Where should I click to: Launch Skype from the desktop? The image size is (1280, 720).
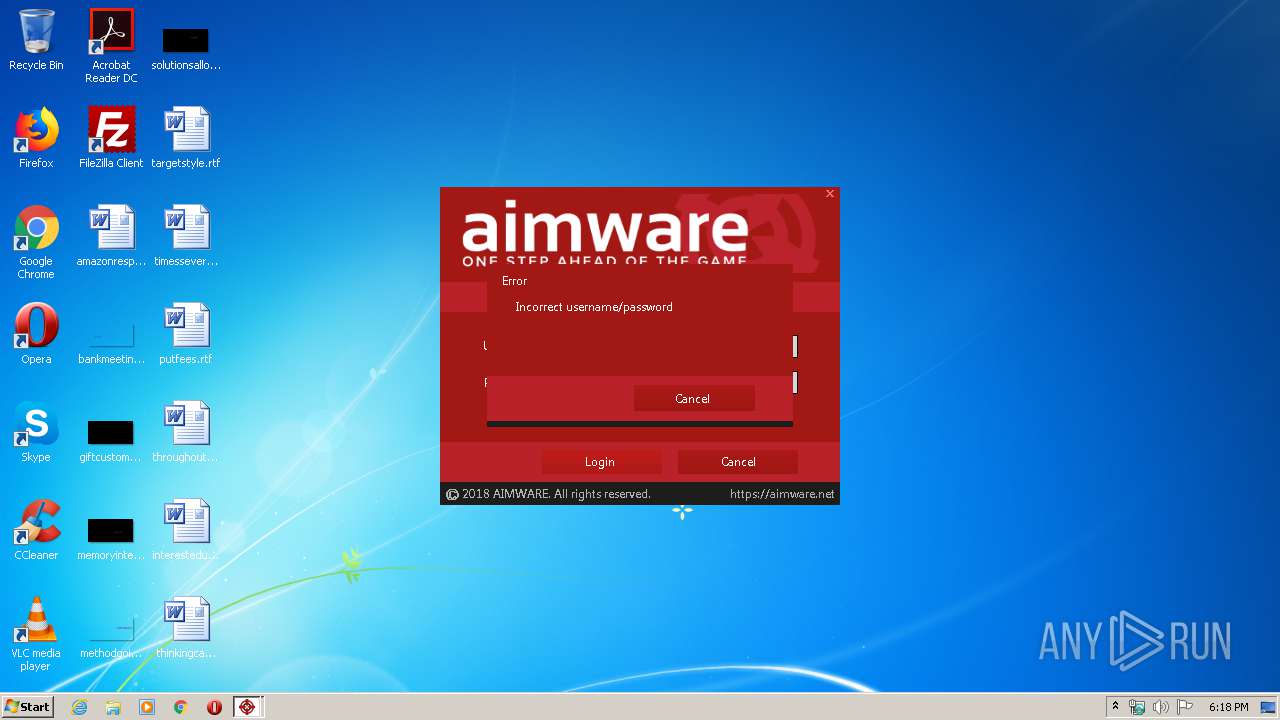coord(36,432)
